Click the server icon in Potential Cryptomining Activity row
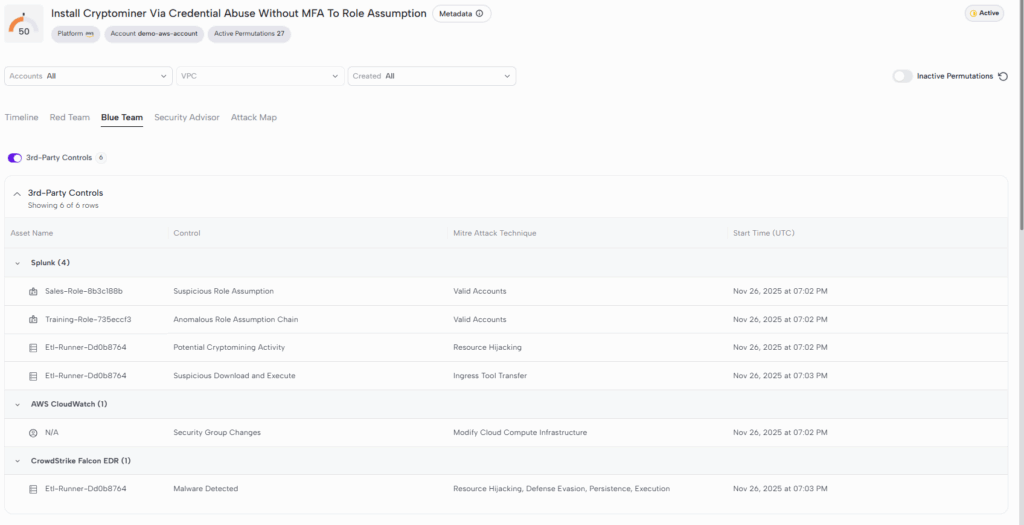The width and height of the screenshot is (1024, 525). (33, 347)
